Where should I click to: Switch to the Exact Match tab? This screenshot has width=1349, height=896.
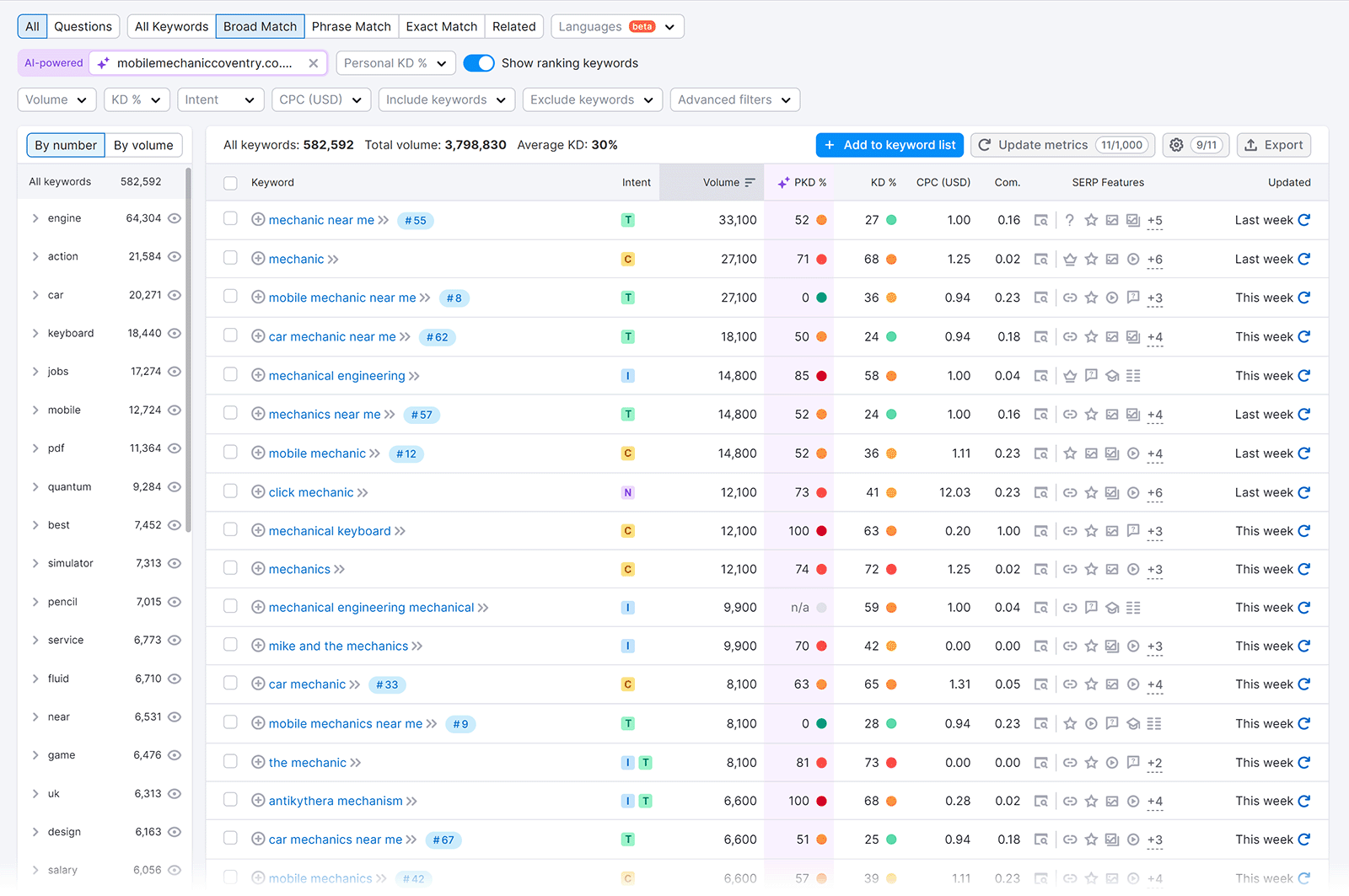coord(441,26)
